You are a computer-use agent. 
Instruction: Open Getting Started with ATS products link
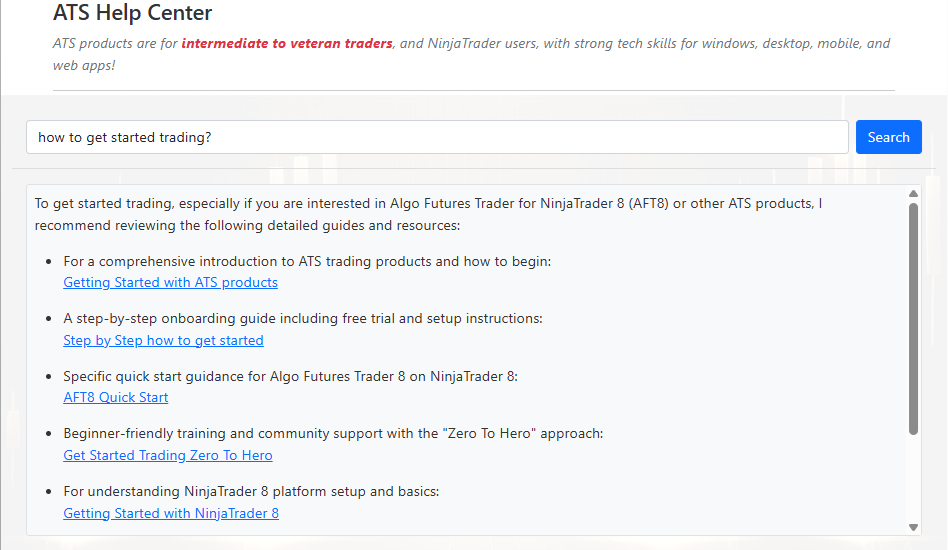(x=170, y=282)
